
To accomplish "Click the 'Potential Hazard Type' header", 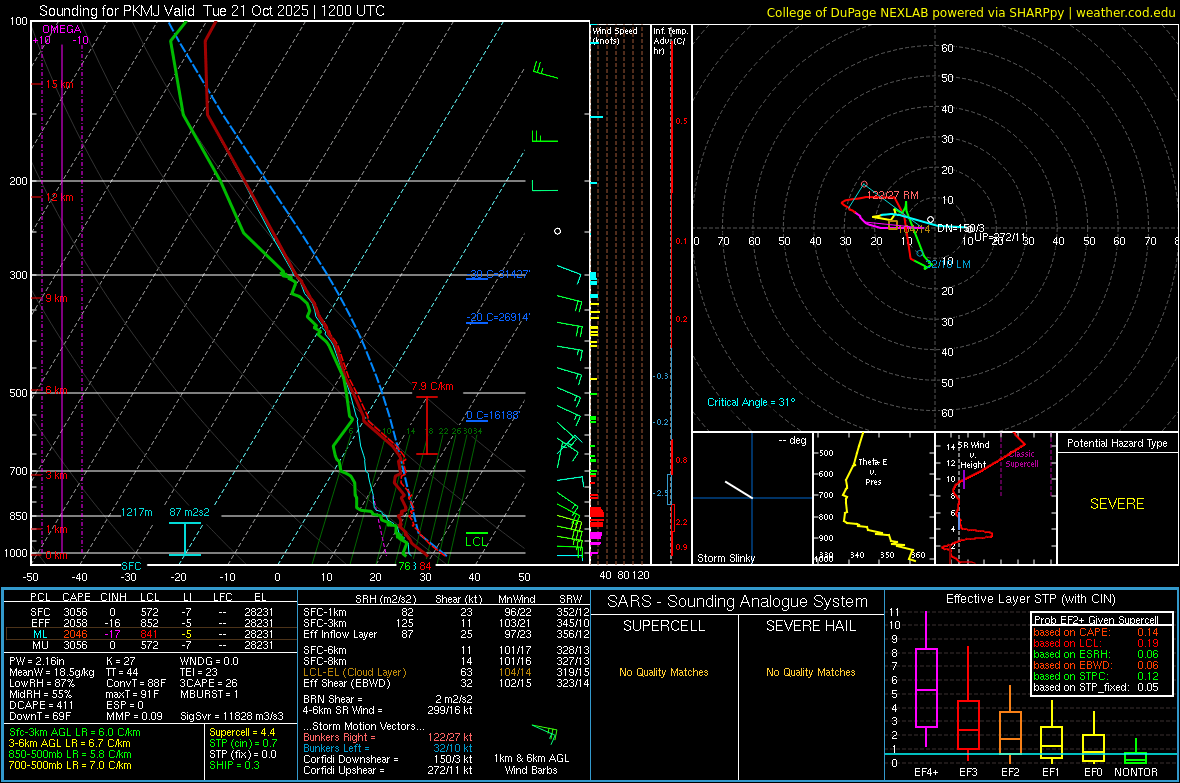I will [1117, 443].
